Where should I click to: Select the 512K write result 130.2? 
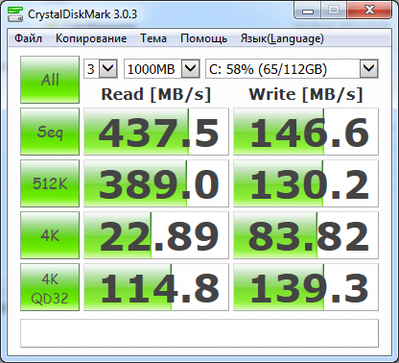pos(306,183)
